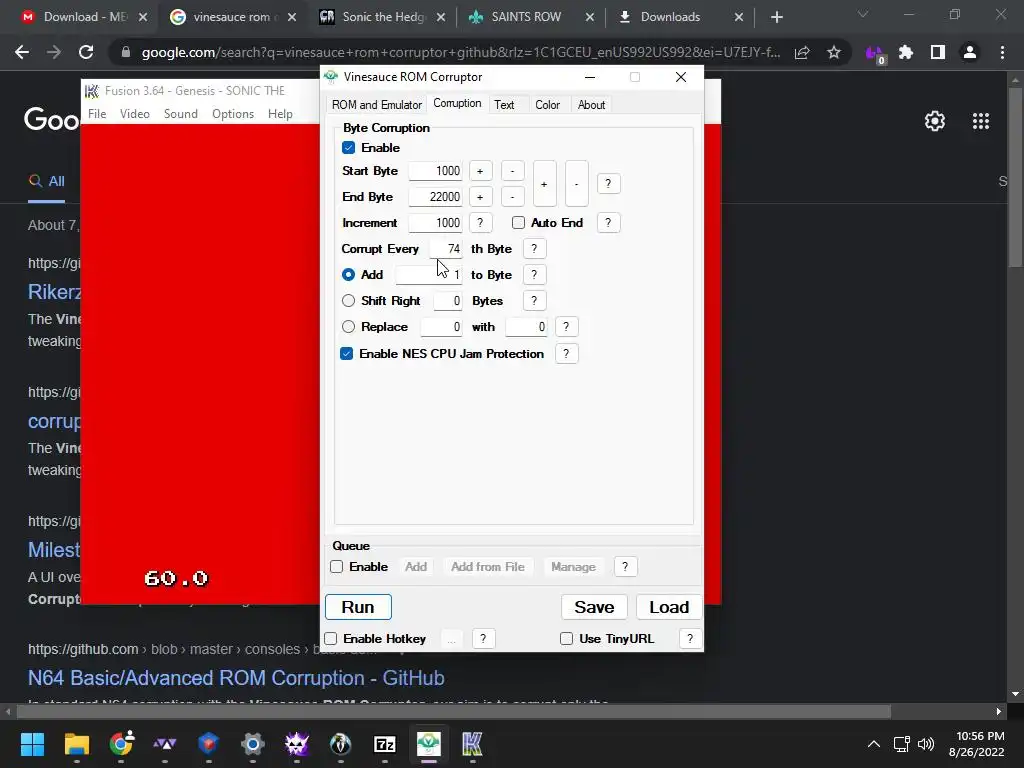Decrease End Byte with minus button
Screen dimensions: 1024x768
pyautogui.click(x=513, y=197)
